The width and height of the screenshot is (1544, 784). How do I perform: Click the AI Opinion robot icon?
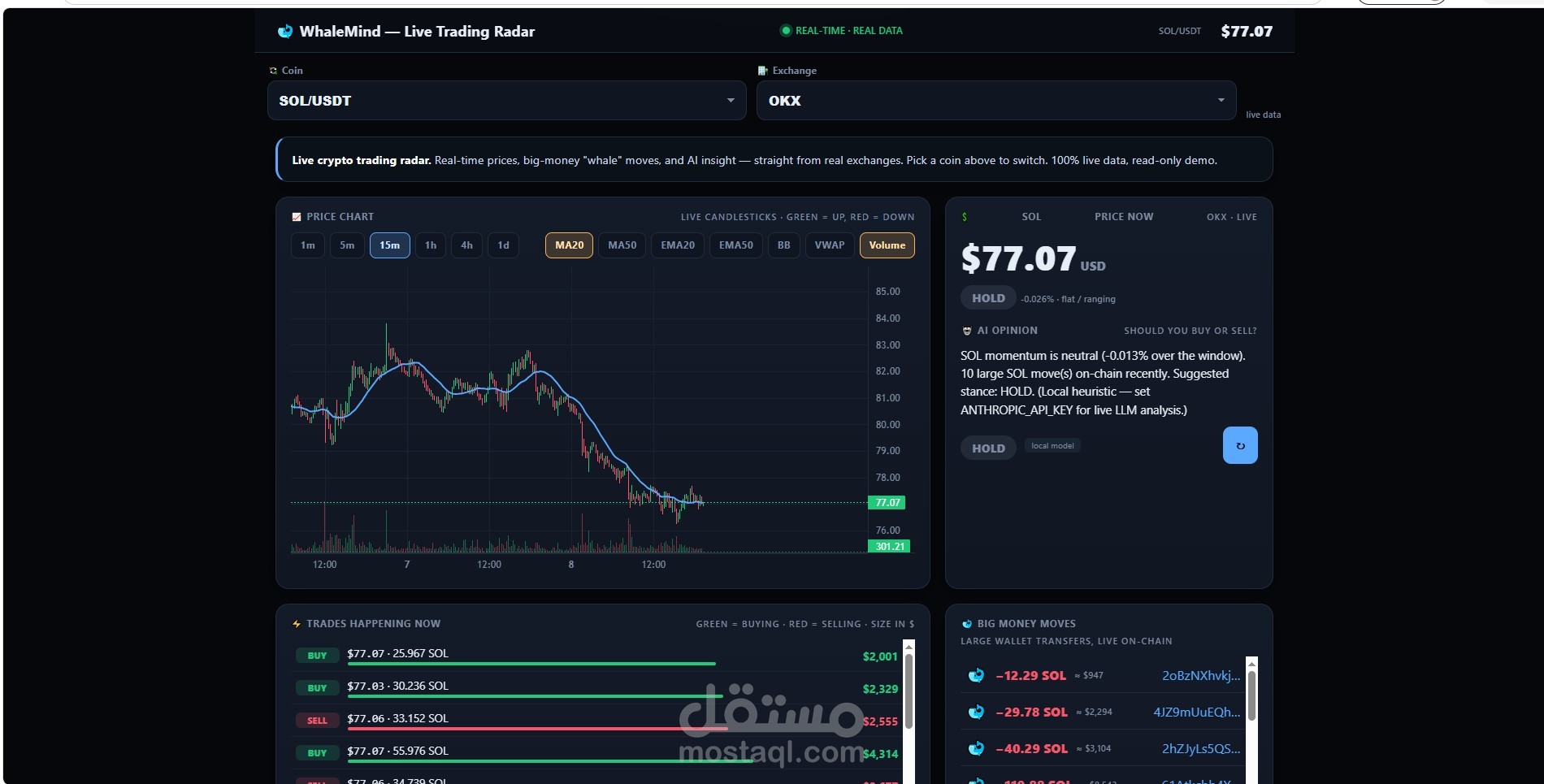[x=967, y=331]
